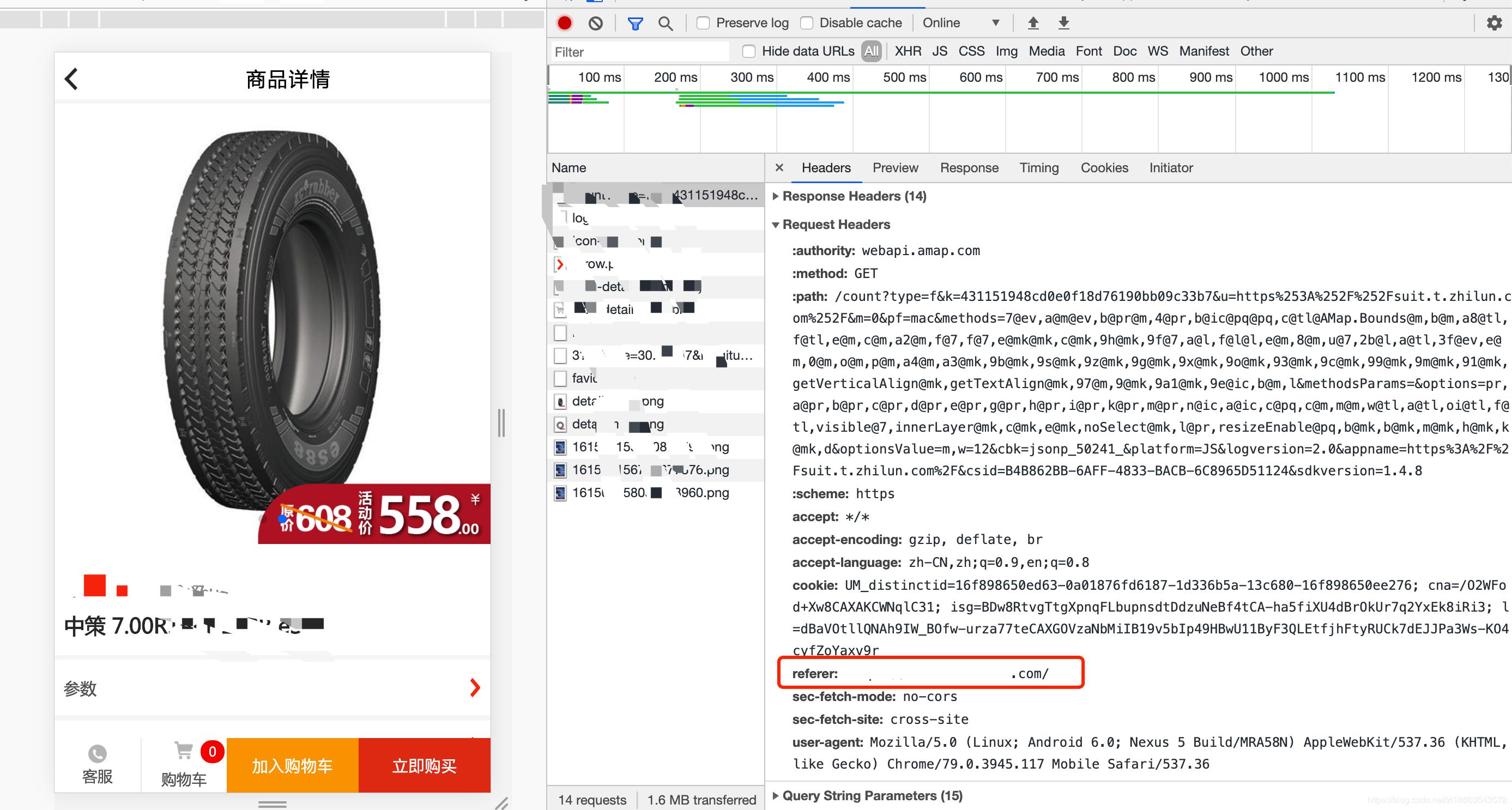Search within network requests using the magnifier
This screenshot has height=810, width=1512.
point(666,23)
